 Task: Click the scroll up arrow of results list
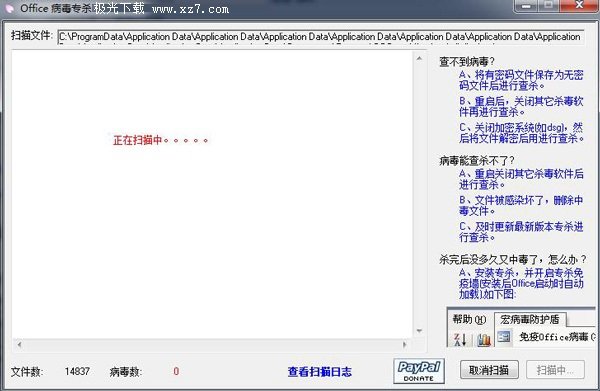(x=419, y=59)
